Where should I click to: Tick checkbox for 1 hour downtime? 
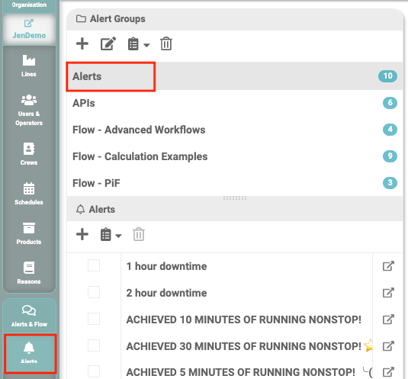94,266
